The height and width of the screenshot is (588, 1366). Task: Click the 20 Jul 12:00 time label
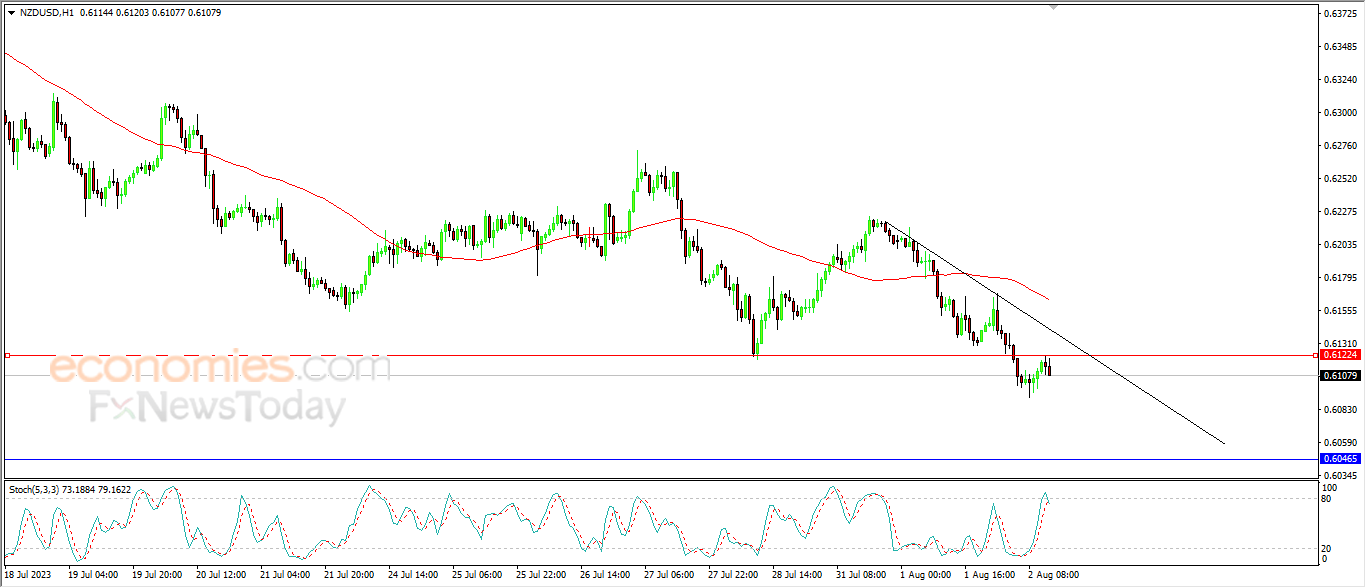coord(220,575)
